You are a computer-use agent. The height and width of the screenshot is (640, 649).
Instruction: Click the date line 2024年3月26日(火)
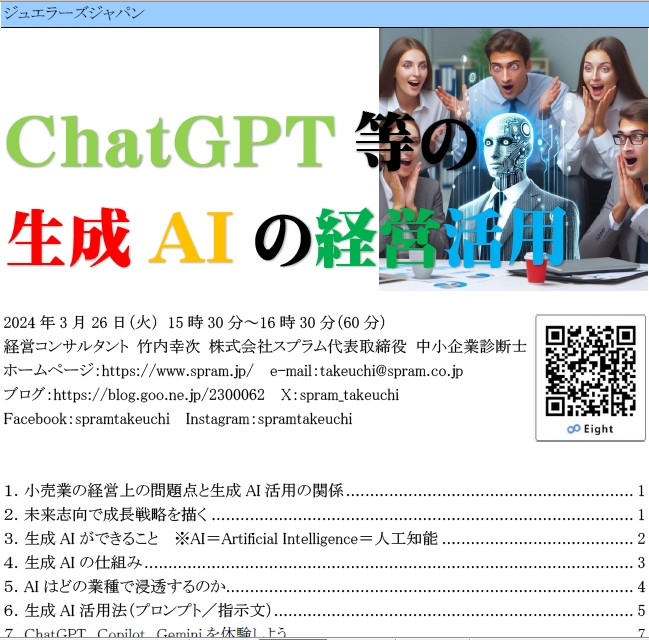(x=195, y=322)
